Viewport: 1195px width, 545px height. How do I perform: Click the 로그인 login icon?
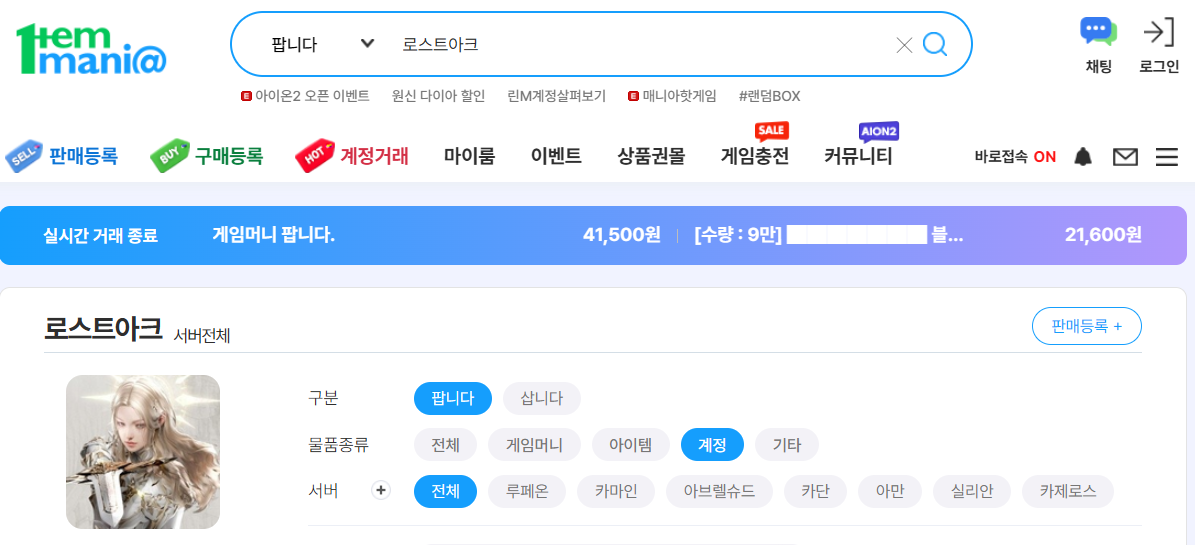[x=1159, y=46]
